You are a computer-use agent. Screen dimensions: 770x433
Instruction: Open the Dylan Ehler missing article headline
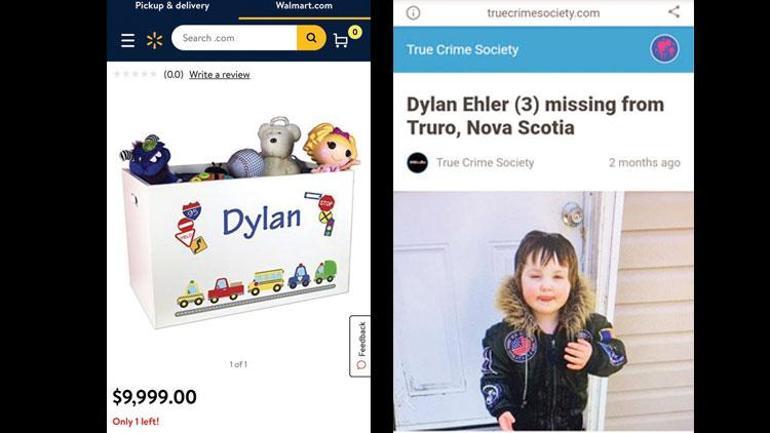[535, 116]
